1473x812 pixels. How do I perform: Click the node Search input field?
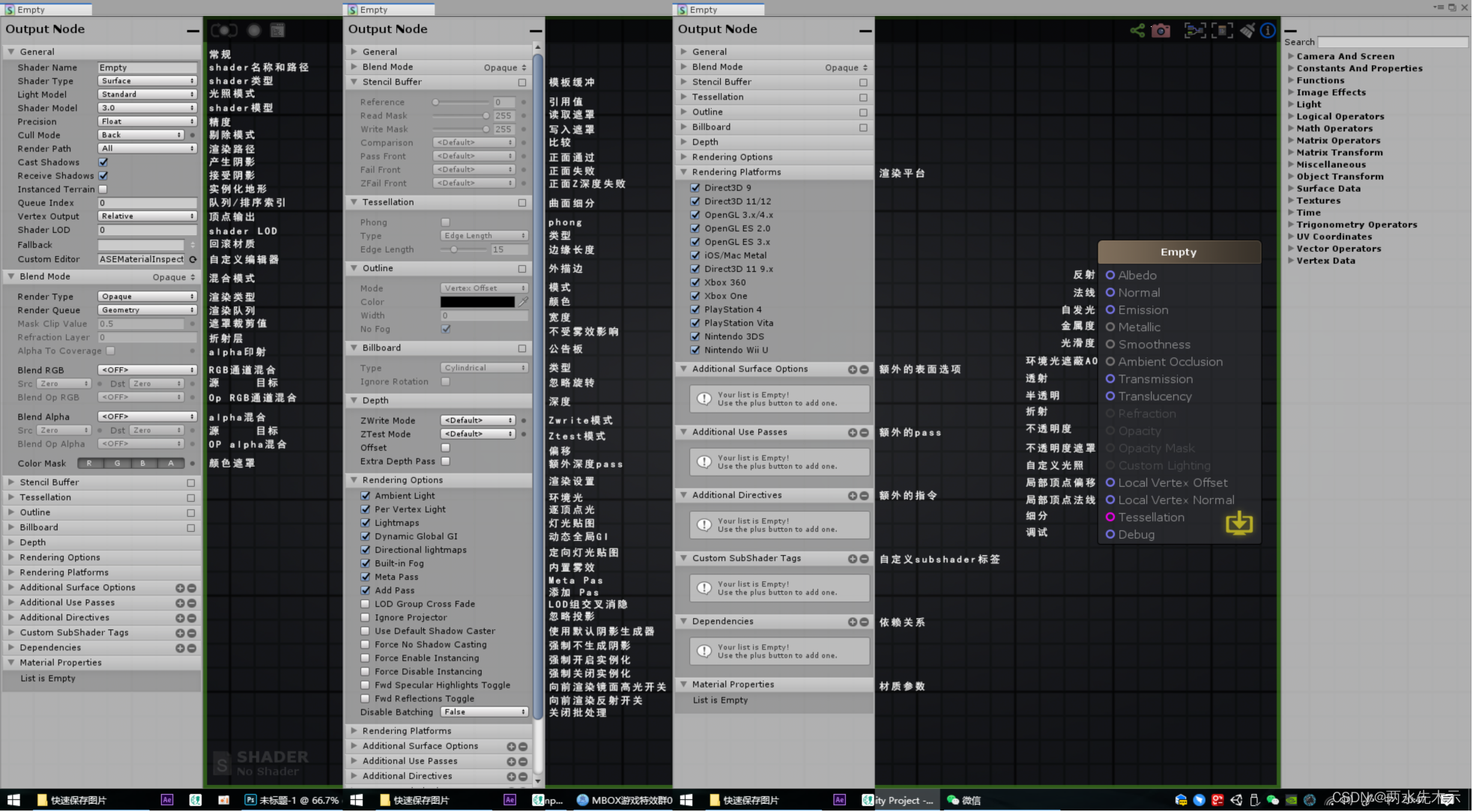[1392, 42]
